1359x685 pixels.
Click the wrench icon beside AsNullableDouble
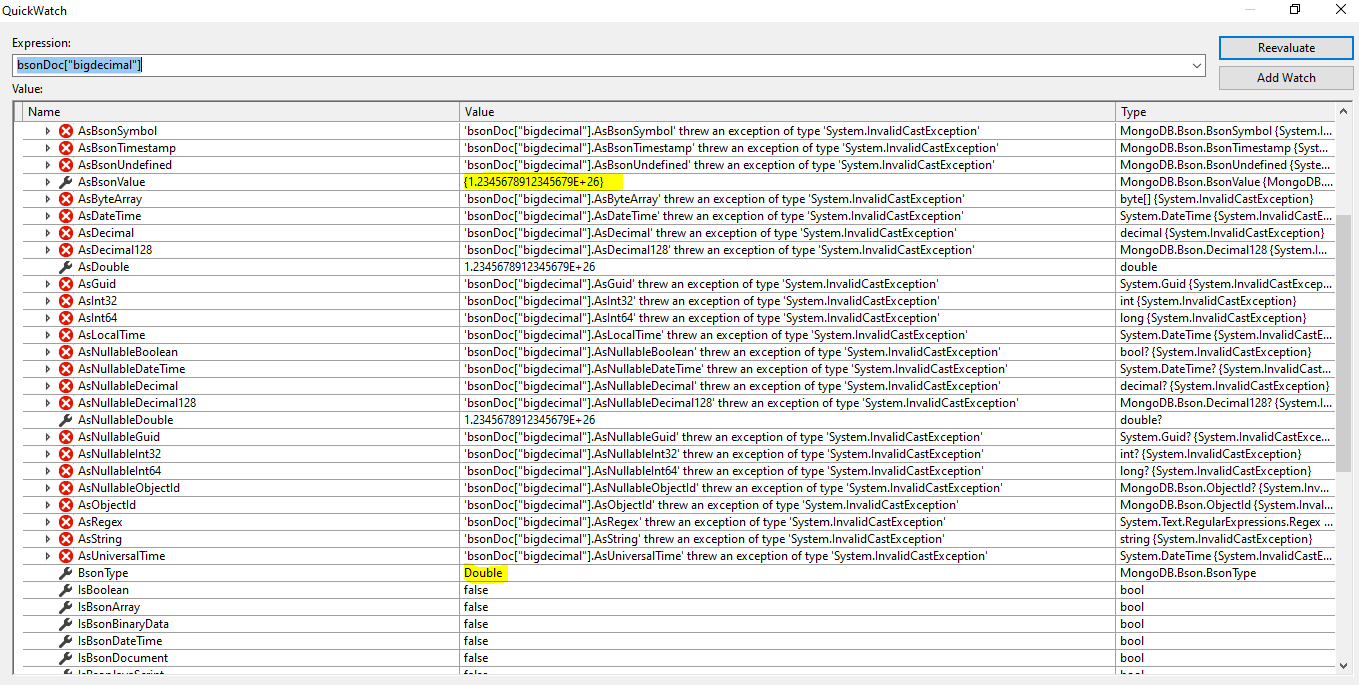click(66, 420)
